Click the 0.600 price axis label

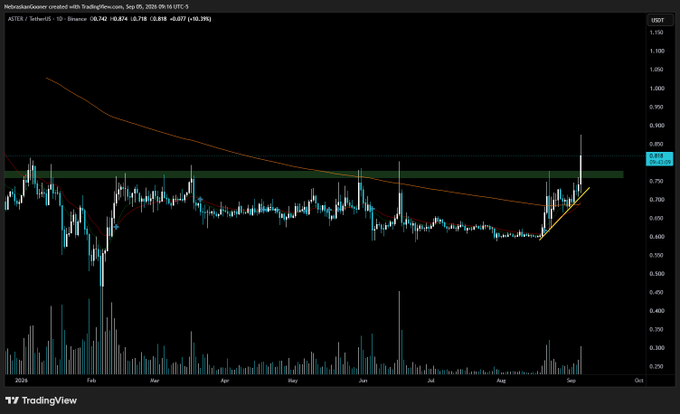click(657, 237)
